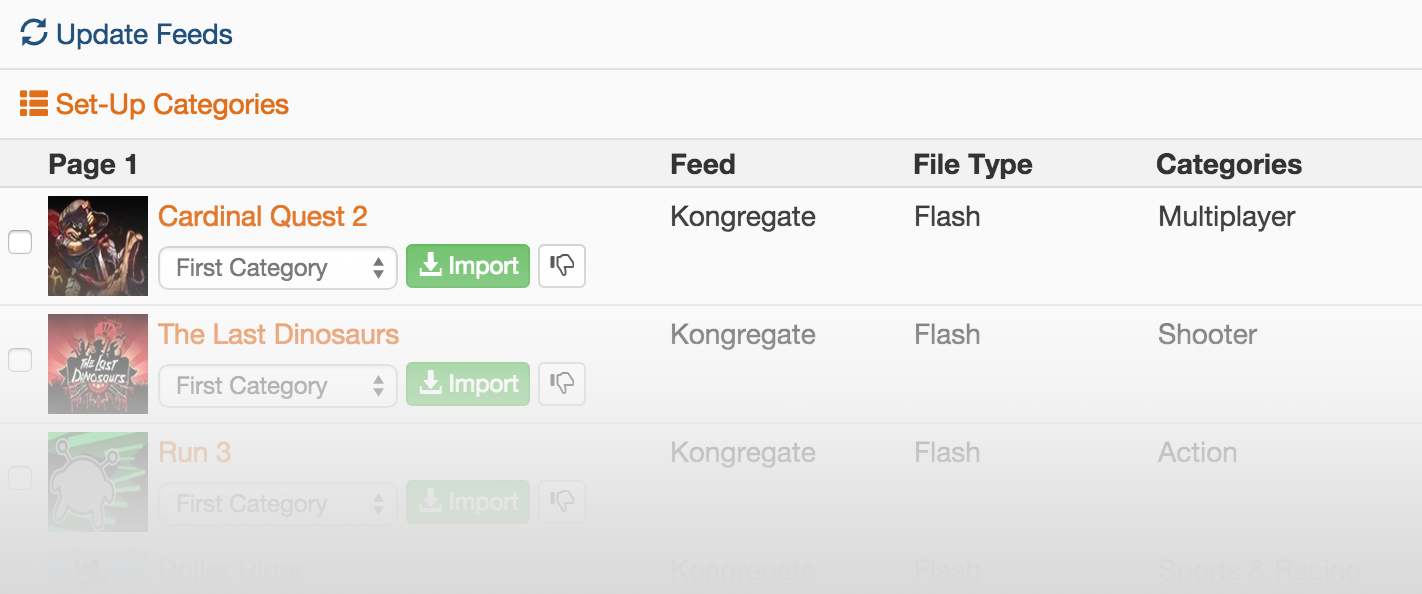Click thumbs-down icon for The Last Dinosaurs
This screenshot has width=1422, height=594.
pos(562,384)
